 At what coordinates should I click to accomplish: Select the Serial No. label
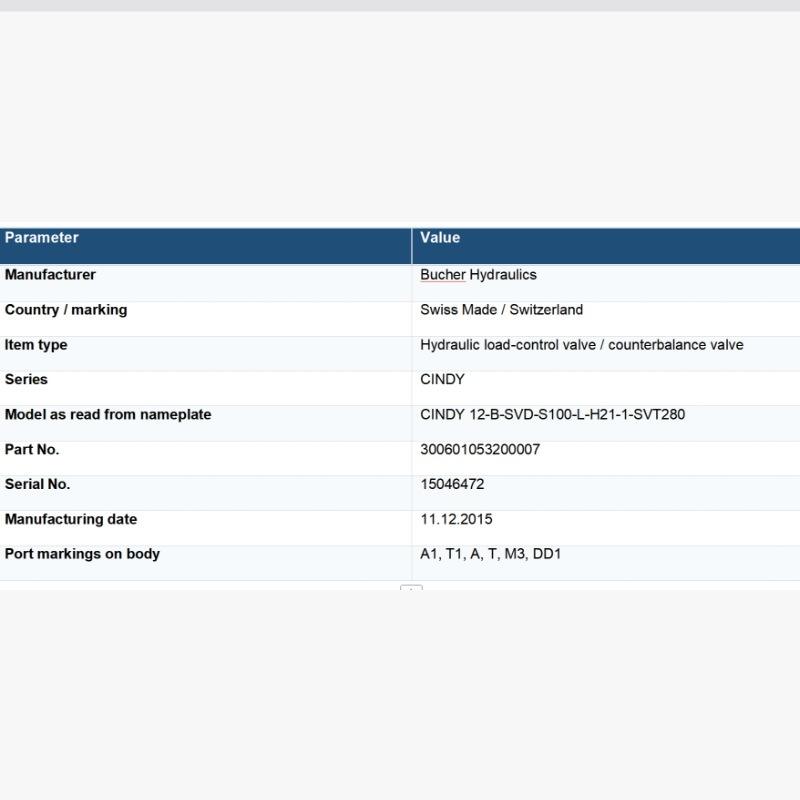pos(37,484)
